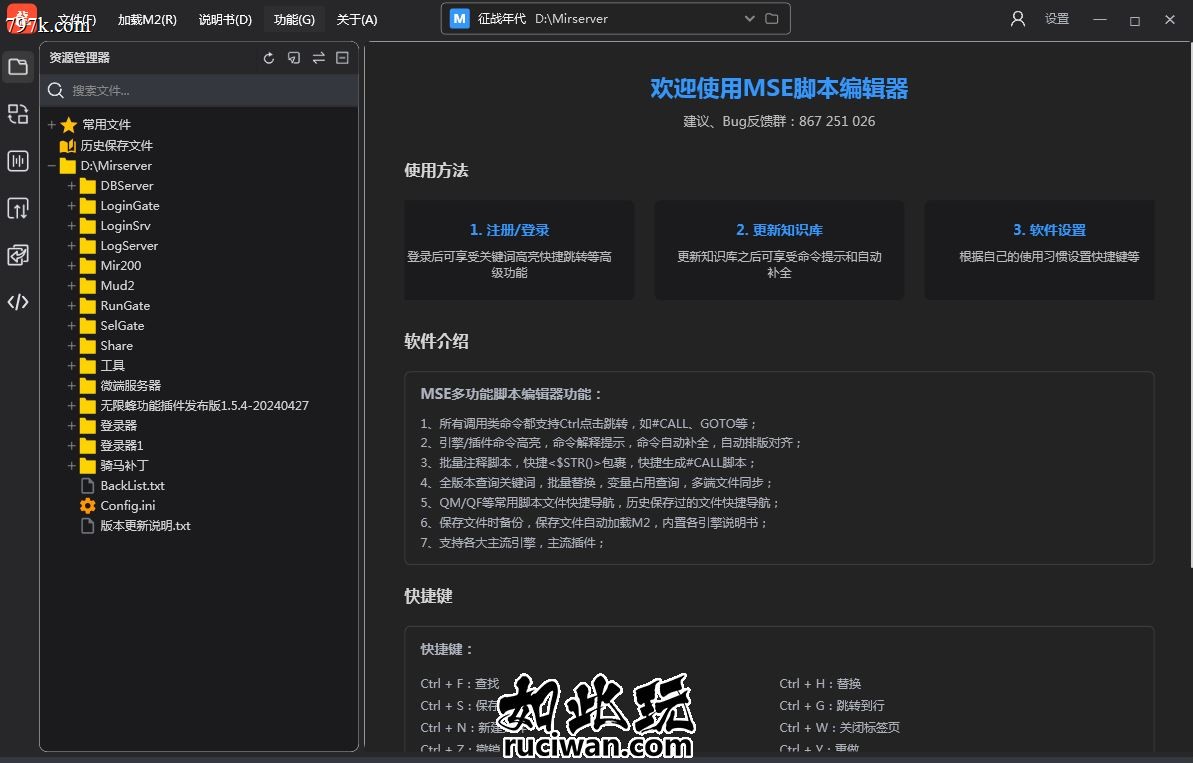Expand the 骑马补丁 folder
This screenshot has height=763, width=1193.
pyautogui.click(x=72, y=466)
